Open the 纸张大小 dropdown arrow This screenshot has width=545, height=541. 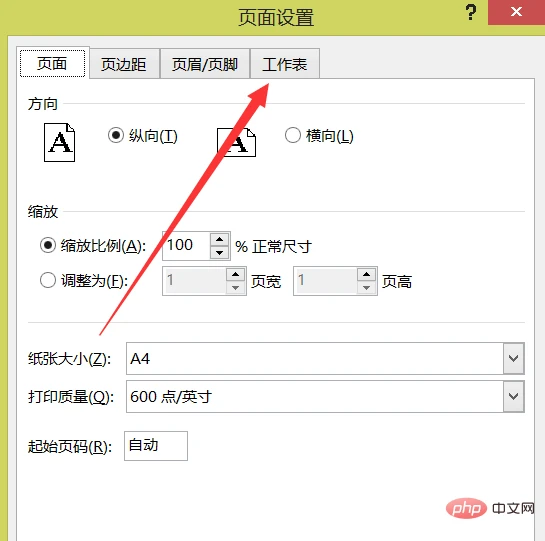pos(513,358)
